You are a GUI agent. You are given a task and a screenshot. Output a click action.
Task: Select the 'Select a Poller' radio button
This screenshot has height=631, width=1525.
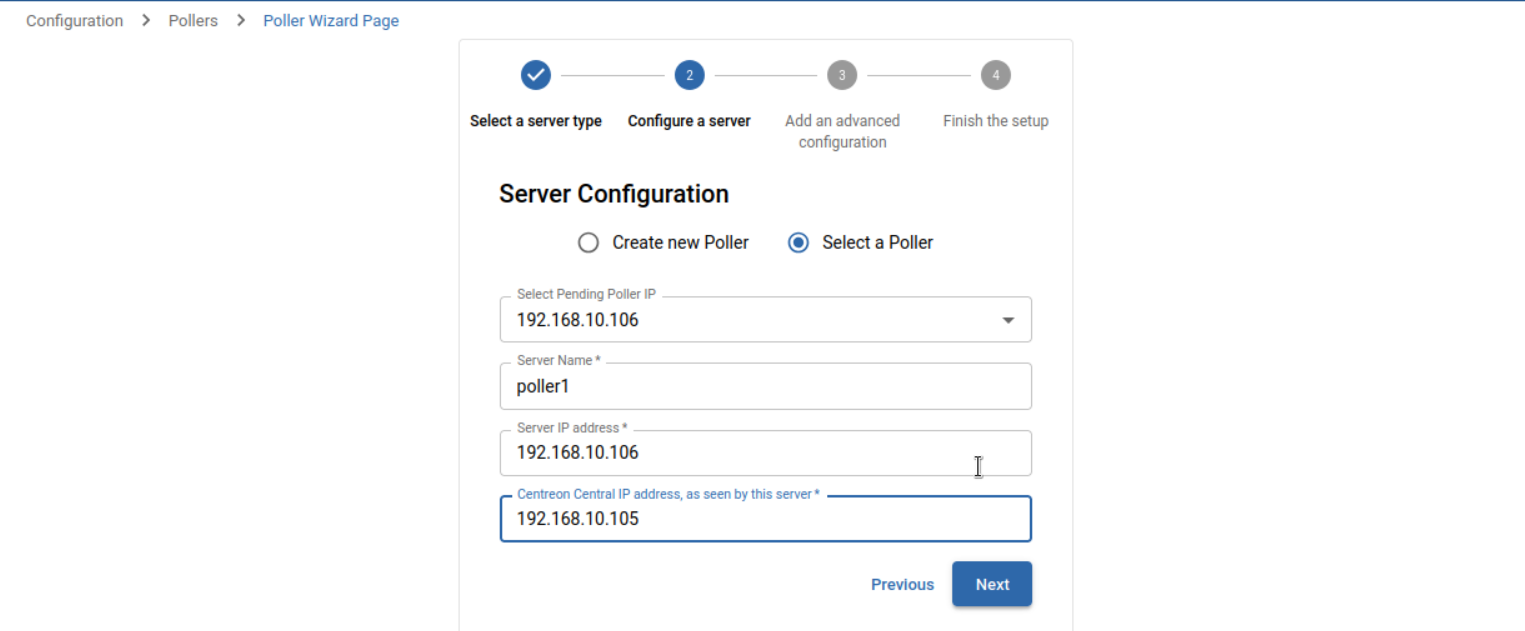point(798,243)
